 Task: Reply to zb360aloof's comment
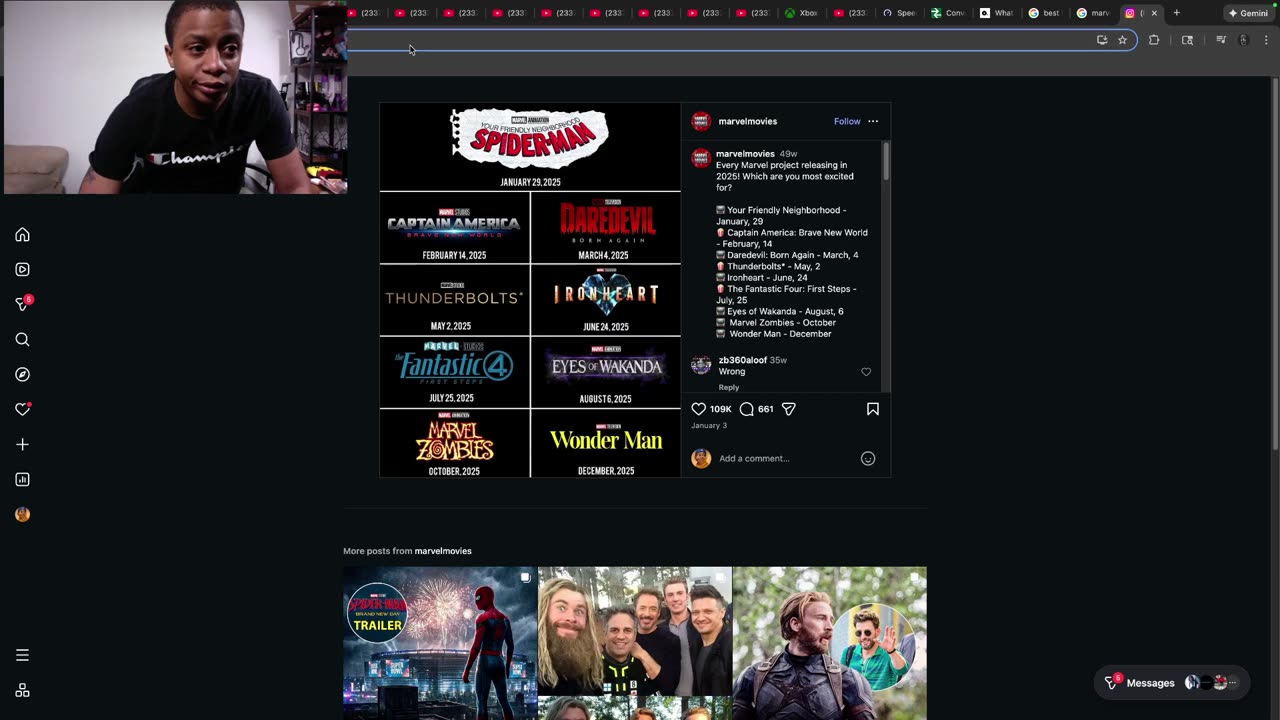coord(729,387)
